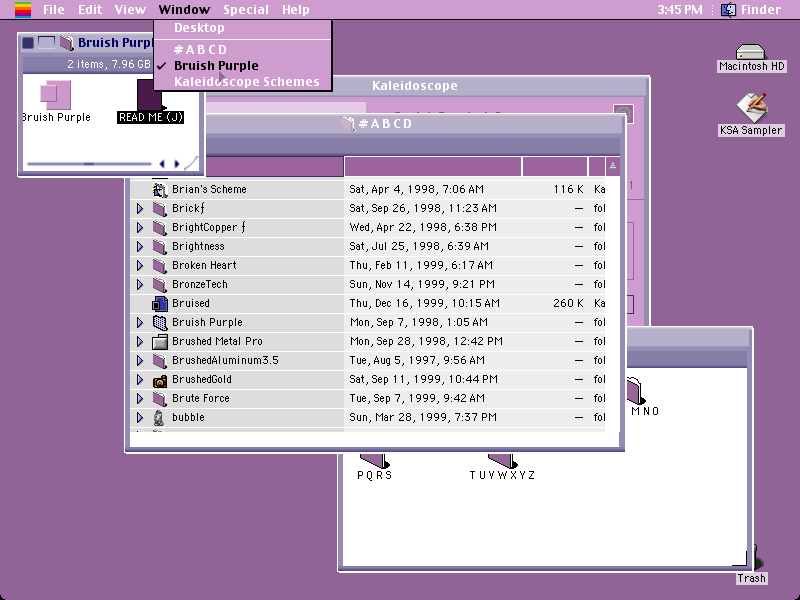Choose Desktop from the Window menu
This screenshot has height=600, width=800.
(x=243, y=28)
